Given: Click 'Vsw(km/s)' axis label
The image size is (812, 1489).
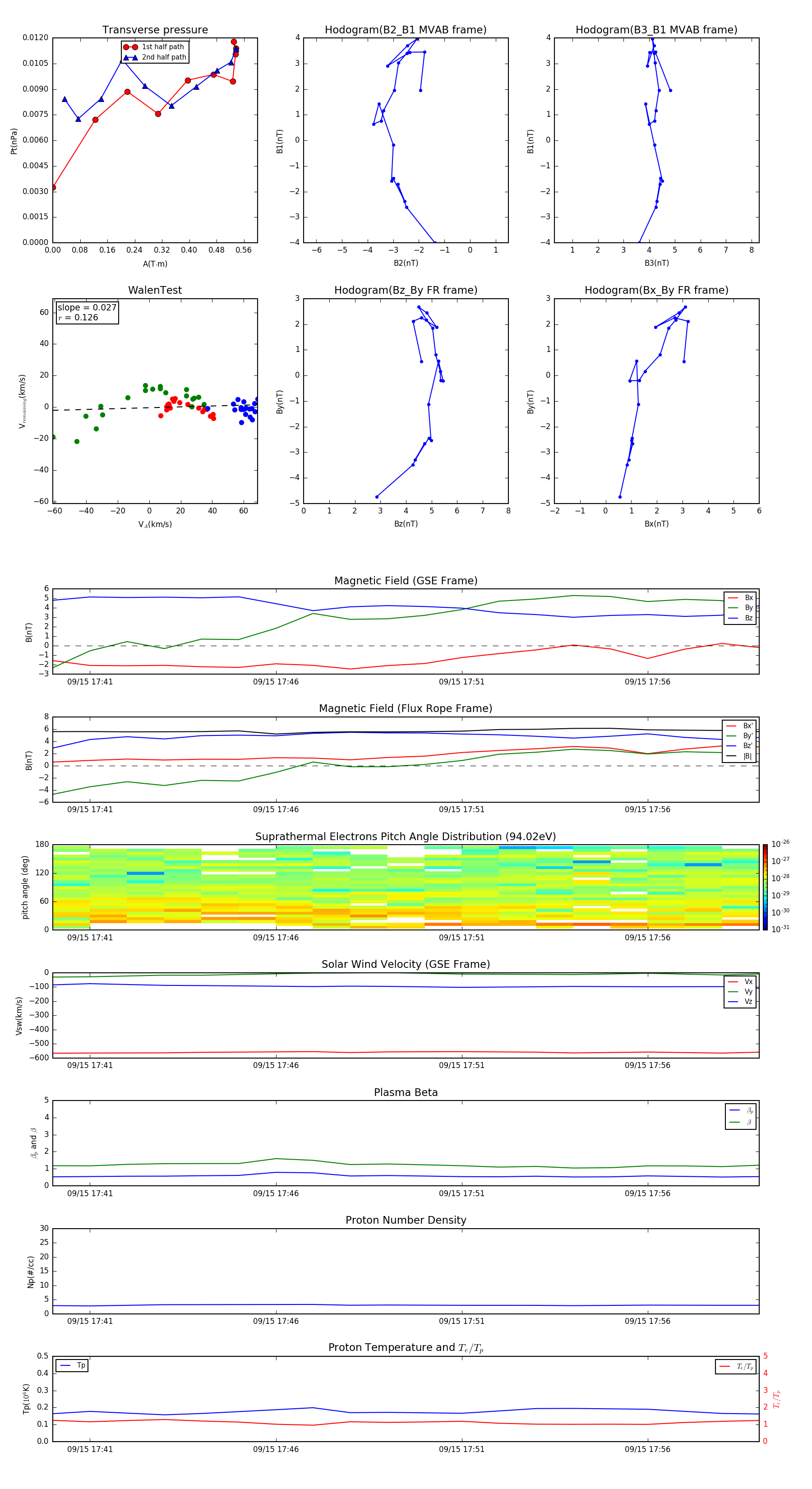Looking at the screenshot, I should click(x=18, y=1016).
